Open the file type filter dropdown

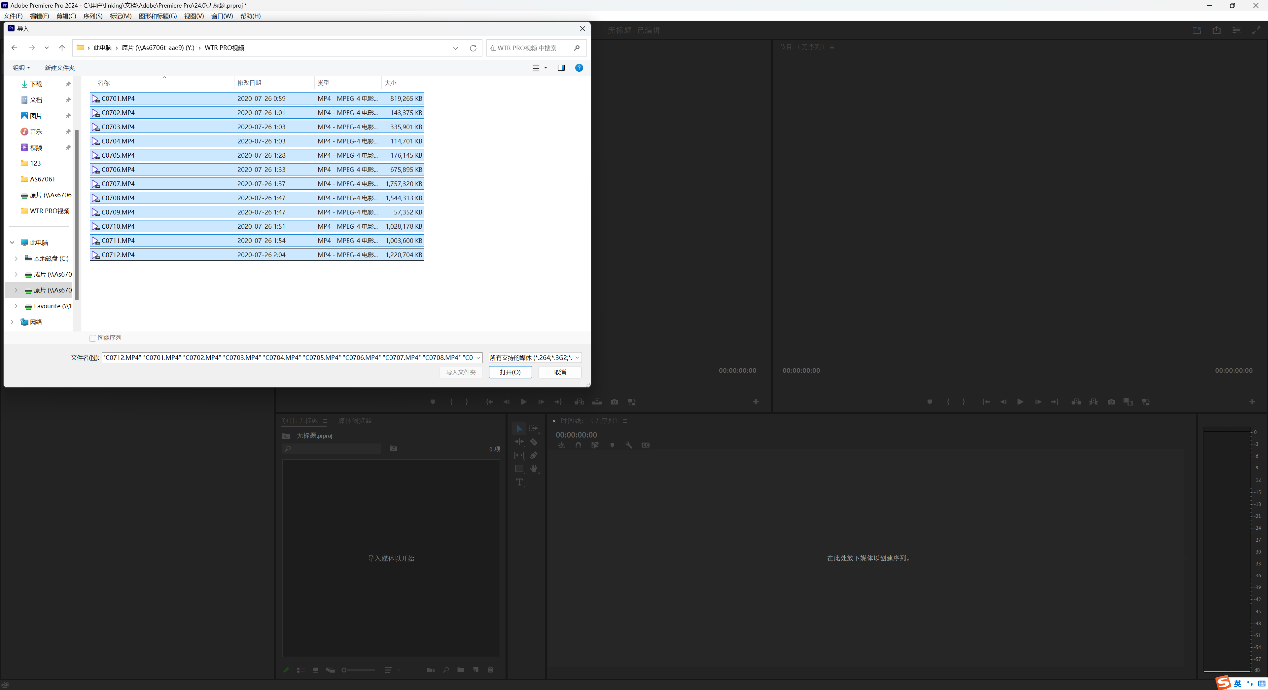point(534,357)
